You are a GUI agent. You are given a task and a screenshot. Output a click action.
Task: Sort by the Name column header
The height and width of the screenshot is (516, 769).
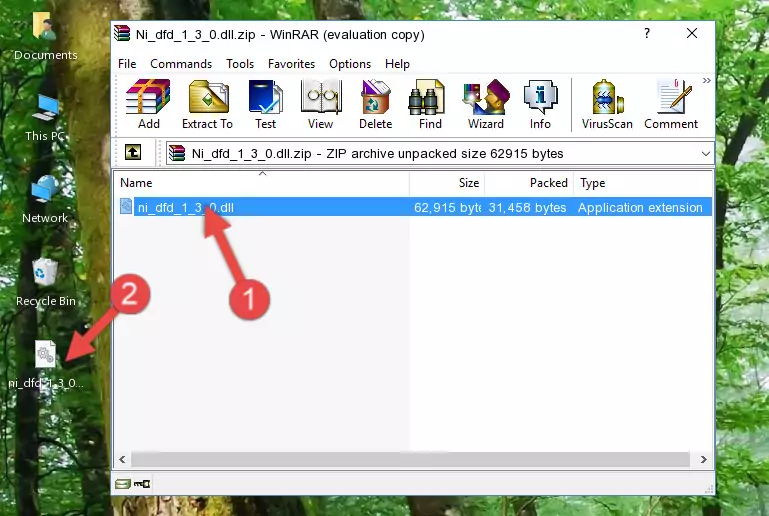pos(262,183)
